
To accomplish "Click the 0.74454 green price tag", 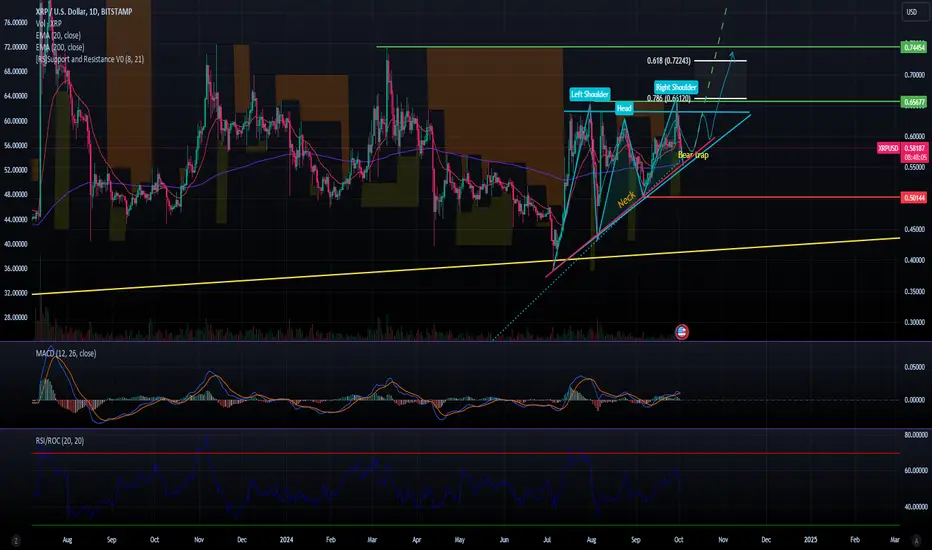I will pyautogui.click(x=914, y=47).
